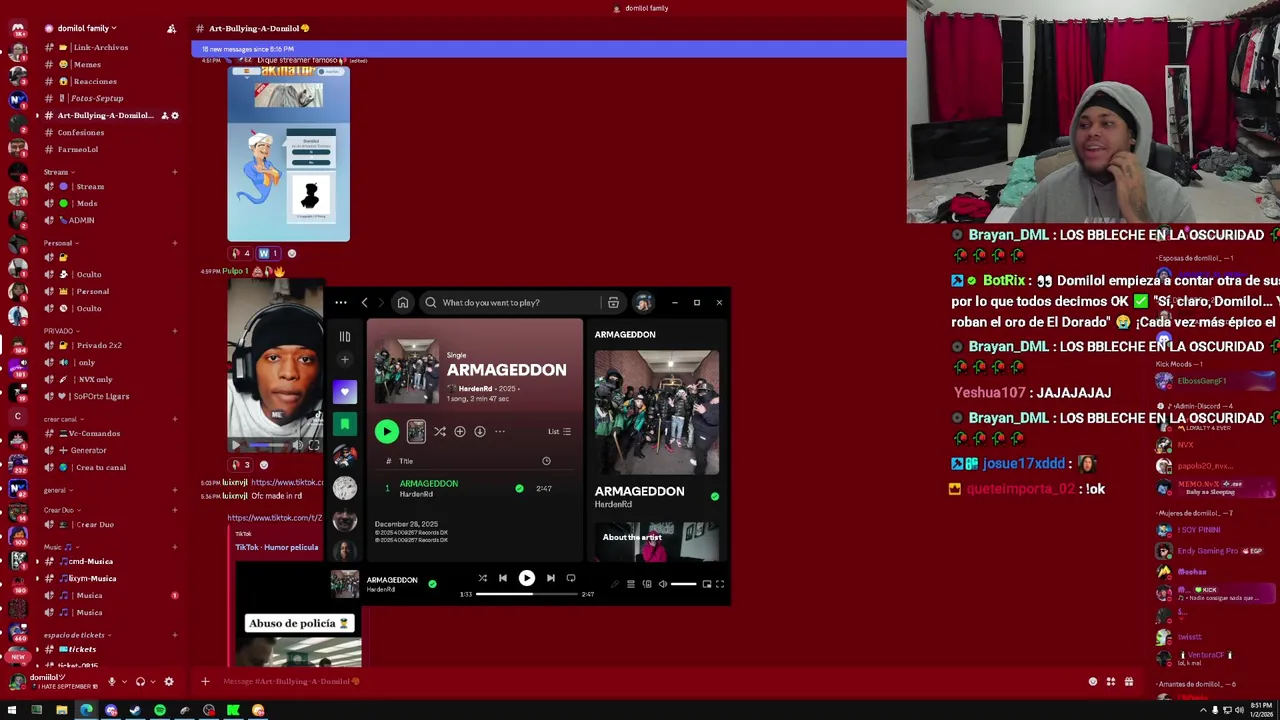Open Discord user settings gear
The image size is (1280, 720).
pos(168,682)
